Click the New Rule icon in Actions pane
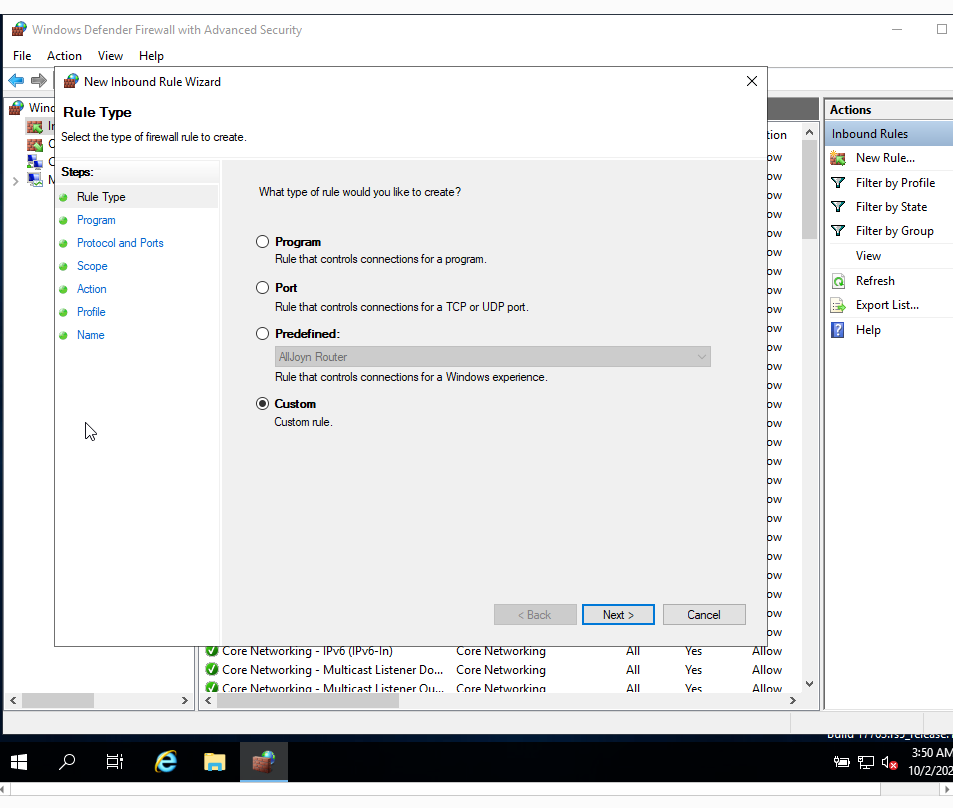 pos(838,158)
